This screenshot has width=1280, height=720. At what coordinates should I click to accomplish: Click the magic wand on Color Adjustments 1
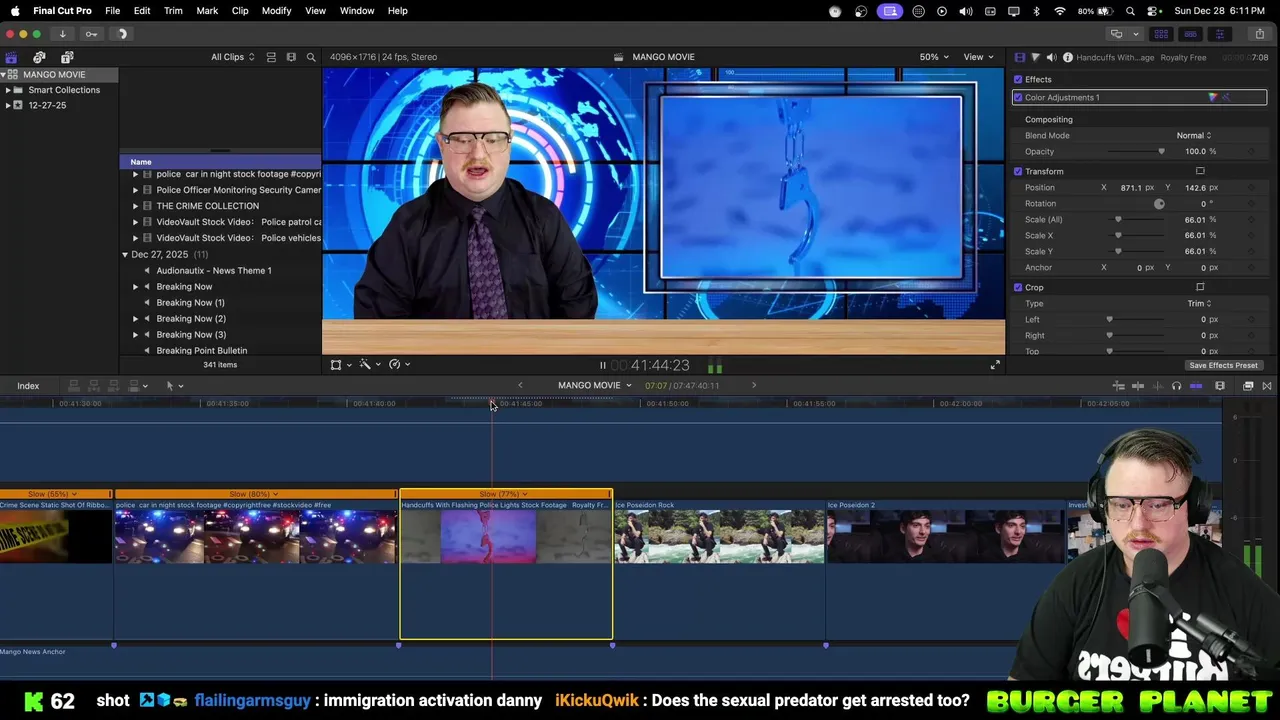[1227, 97]
